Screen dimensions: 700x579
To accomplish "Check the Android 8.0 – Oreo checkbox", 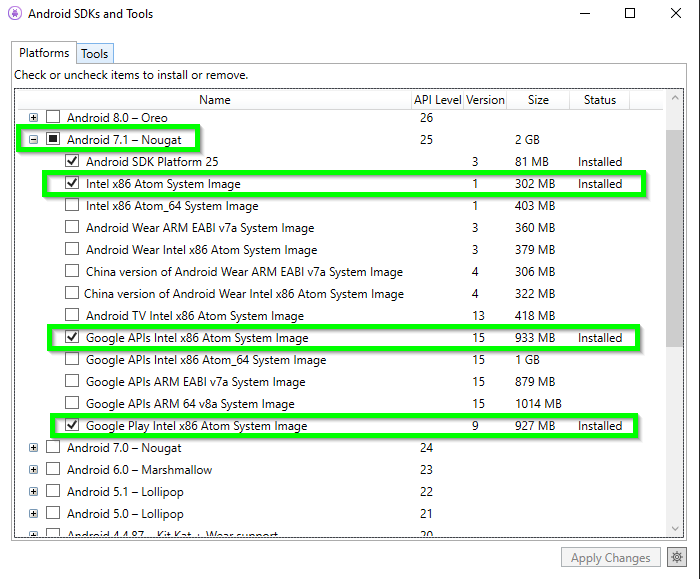I will tap(53, 117).
